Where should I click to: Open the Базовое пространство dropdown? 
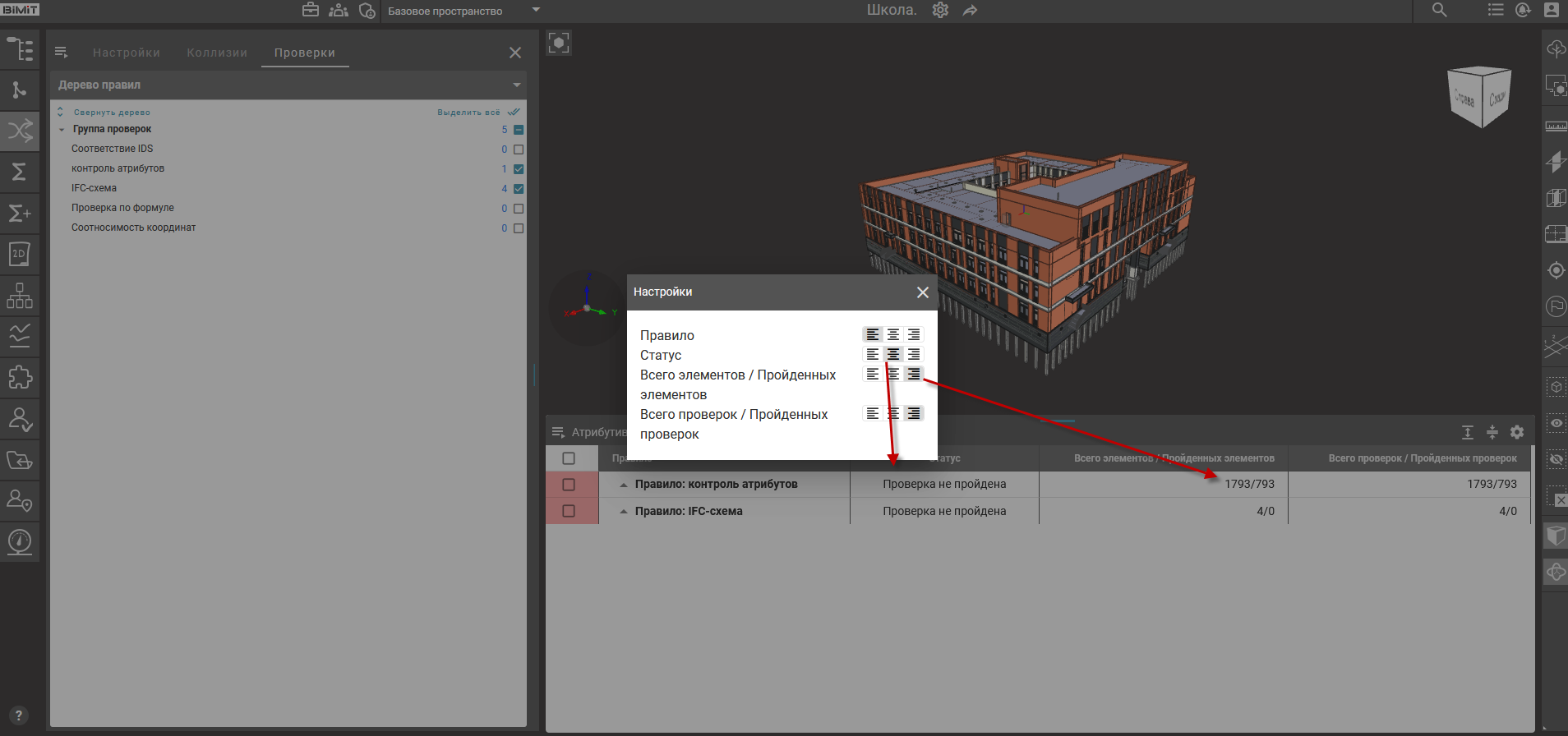[464, 11]
